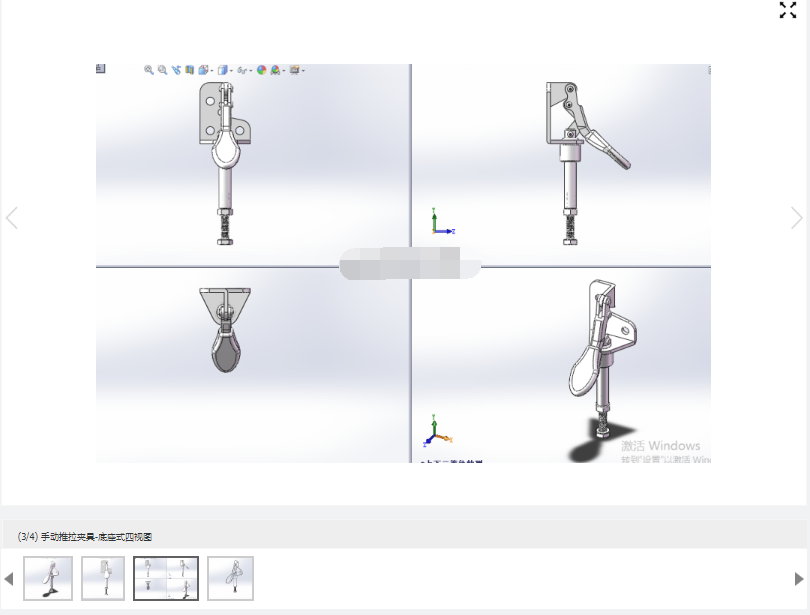Image resolution: width=810 pixels, height=615 pixels.
Task: Click the Zoom to Area magnifier icon
Action: (x=163, y=70)
